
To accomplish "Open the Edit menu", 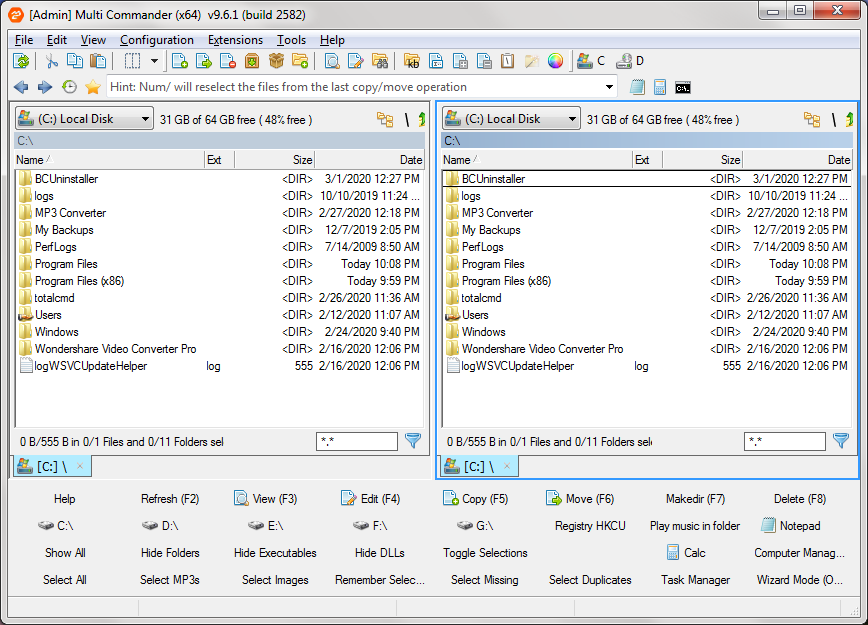I will pyautogui.click(x=56, y=40).
